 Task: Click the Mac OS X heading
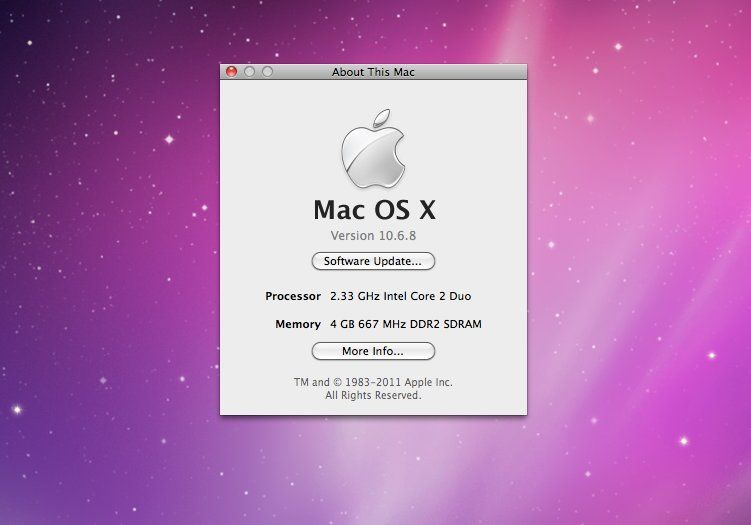(x=375, y=210)
